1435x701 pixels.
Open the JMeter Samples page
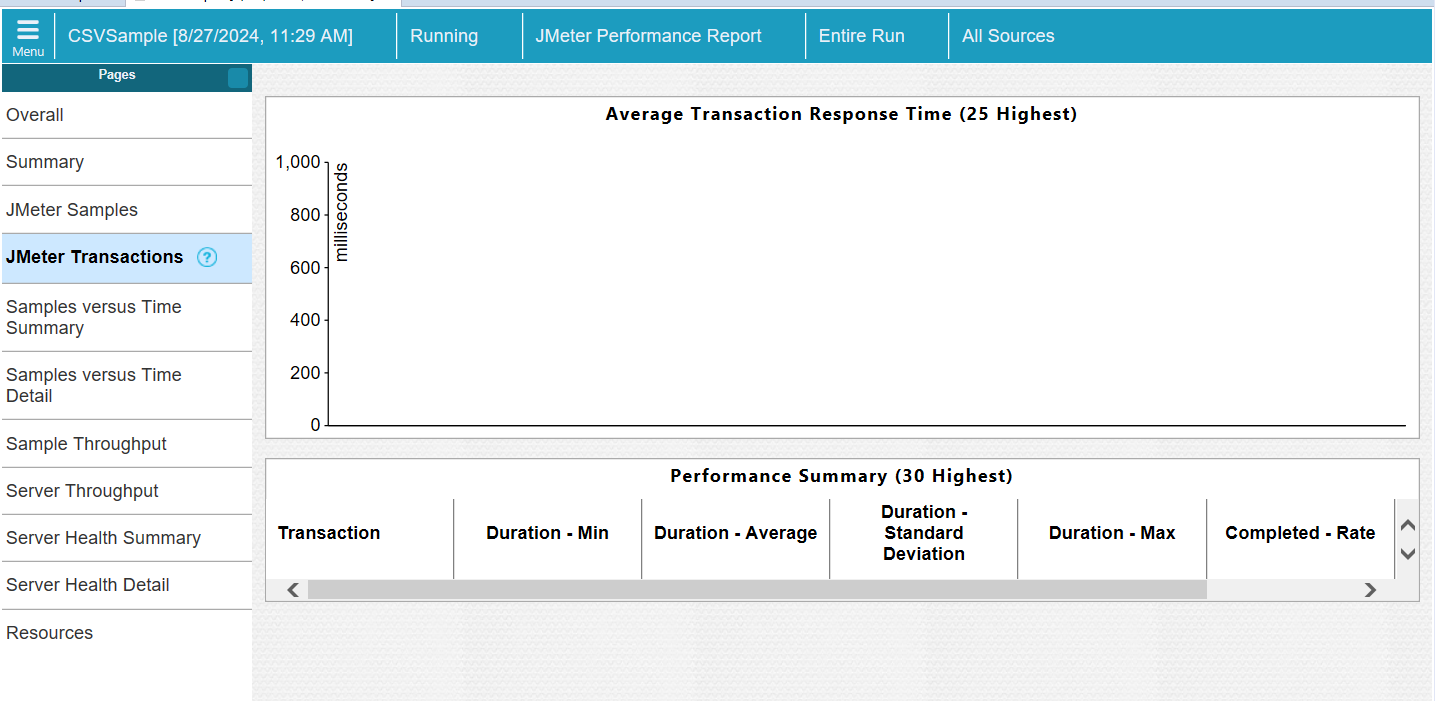(x=72, y=210)
